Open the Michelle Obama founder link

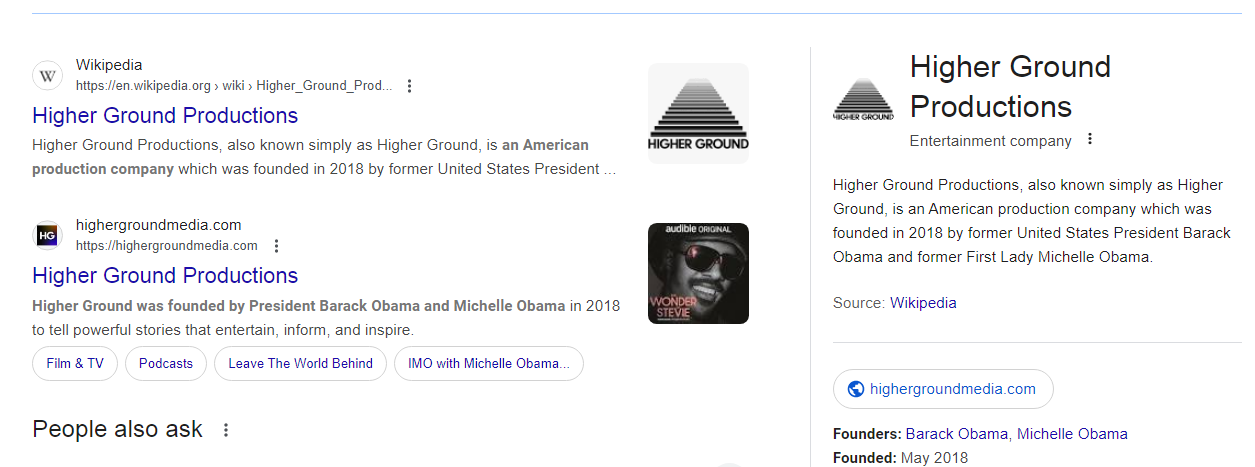tap(1072, 434)
